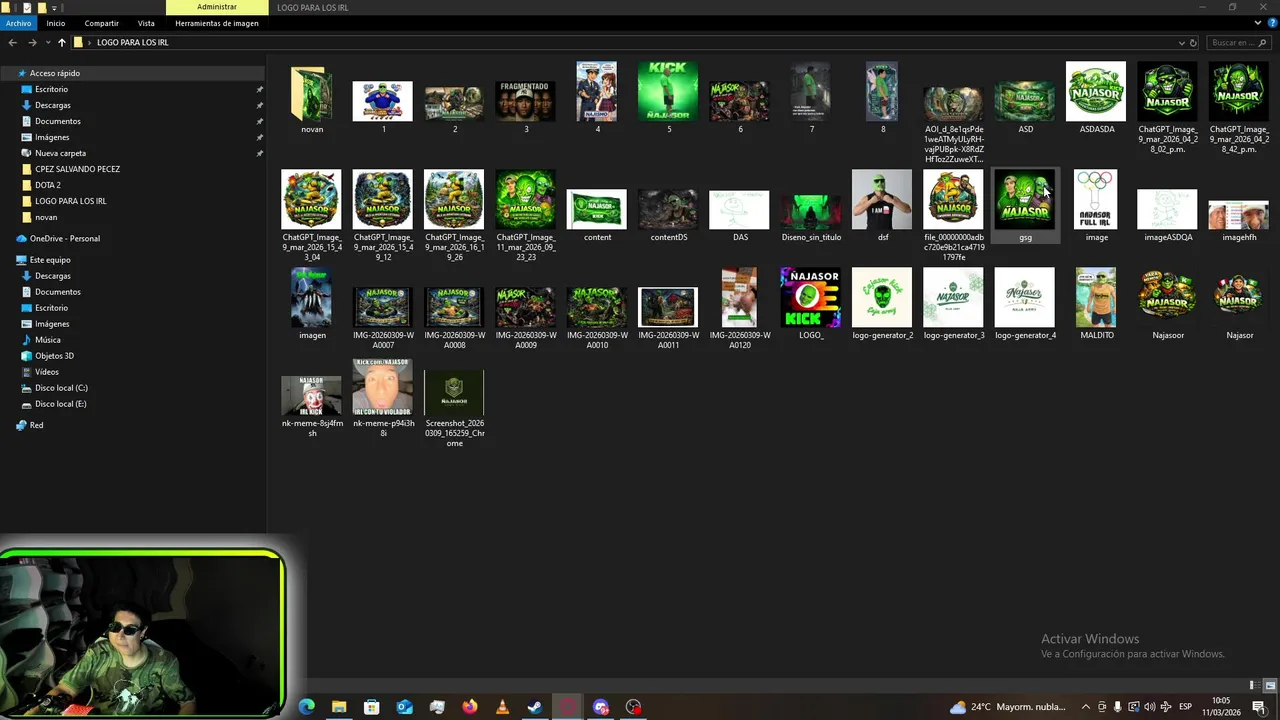Select Escritorio under Acceso rápido
The height and width of the screenshot is (720, 1280).
[x=52, y=89]
